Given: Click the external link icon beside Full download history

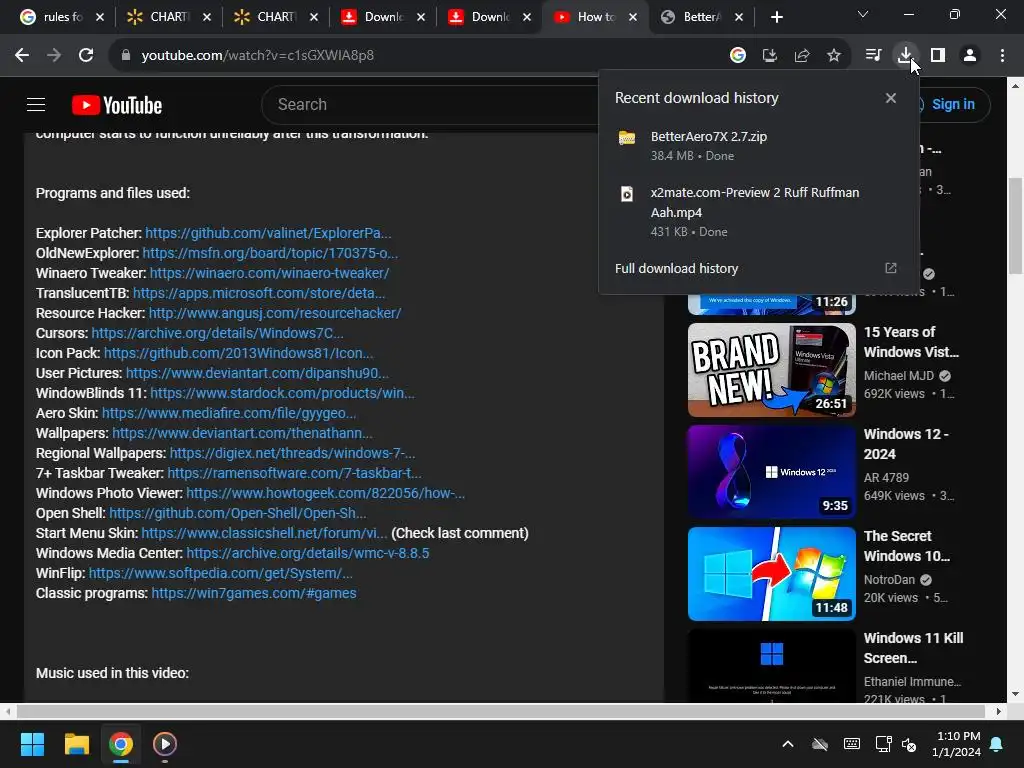Looking at the screenshot, I should coord(891,268).
